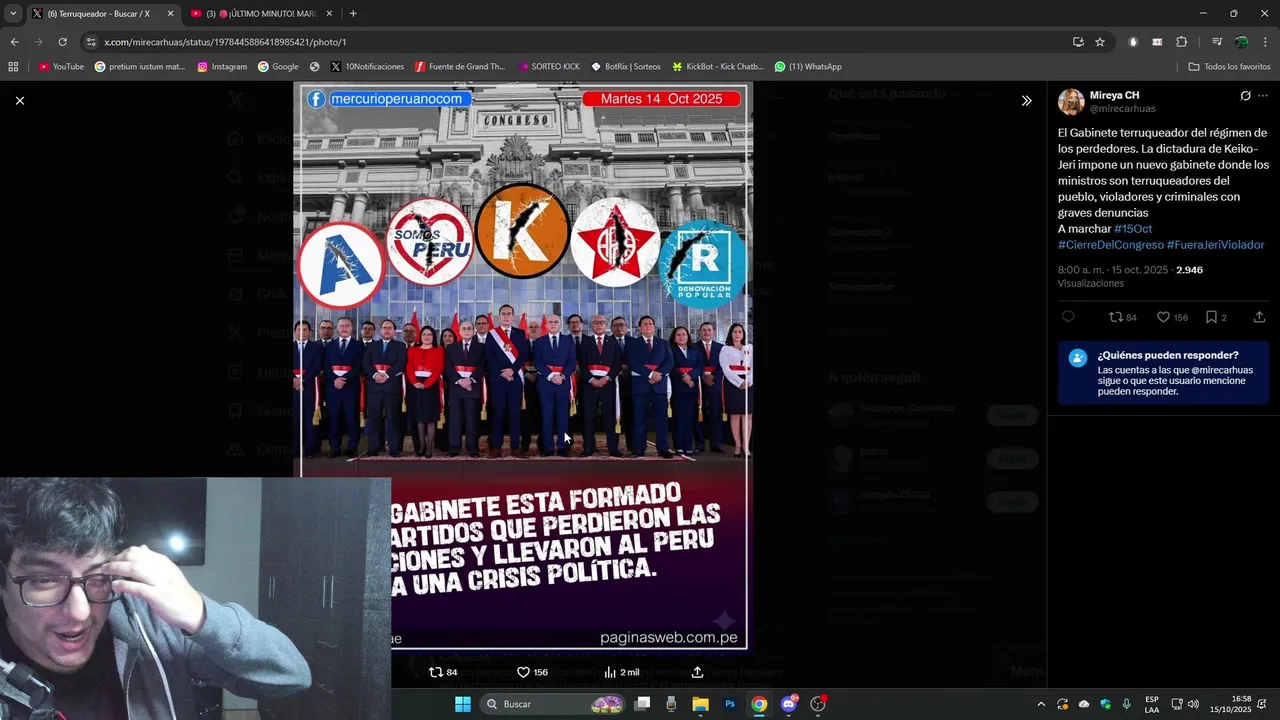Open Photoshop from the taskbar
The width and height of the screenshot is (1280, 720).
[730, 704]
